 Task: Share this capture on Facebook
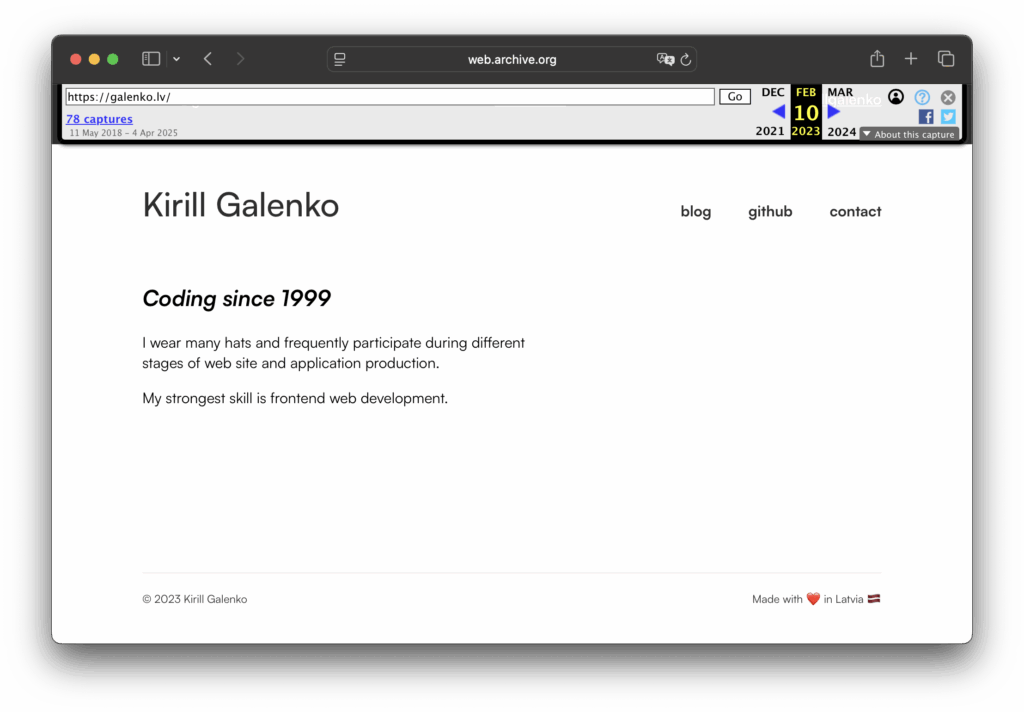coord(926,117)
